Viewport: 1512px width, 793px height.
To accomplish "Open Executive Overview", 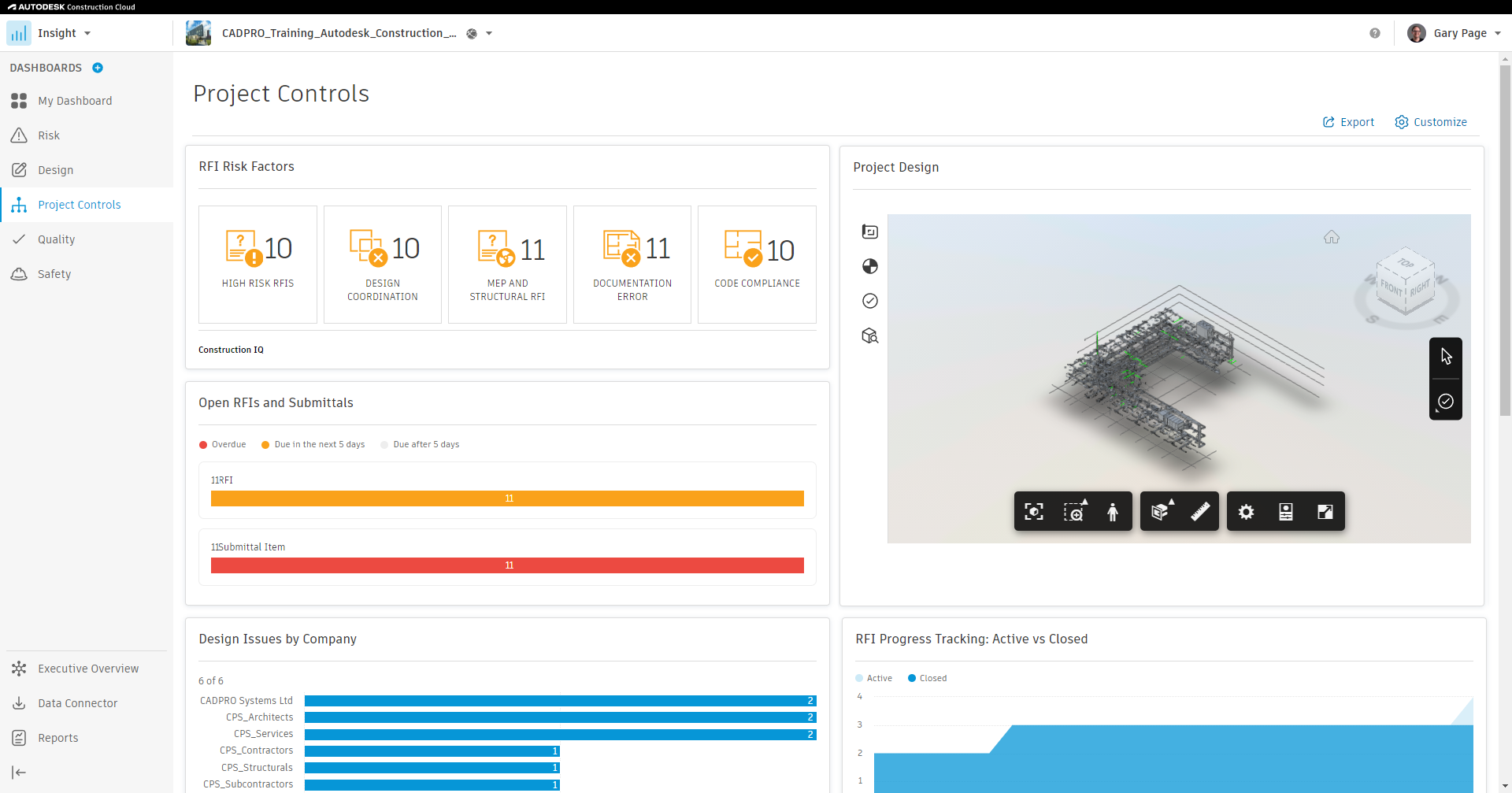I will pyautogui.click(x=87, y=669).
